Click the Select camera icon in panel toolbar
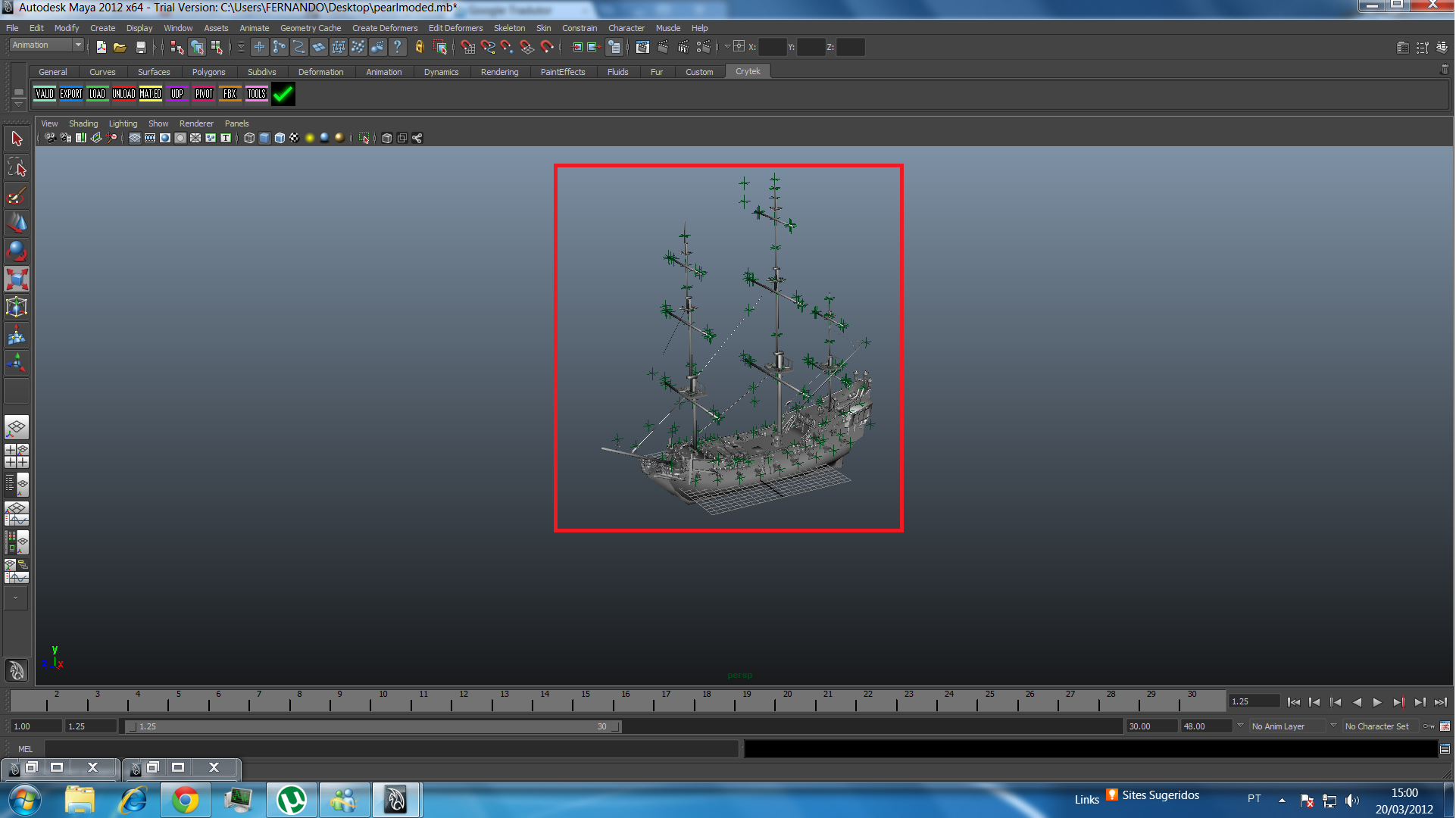 click(x=50, y=138)
